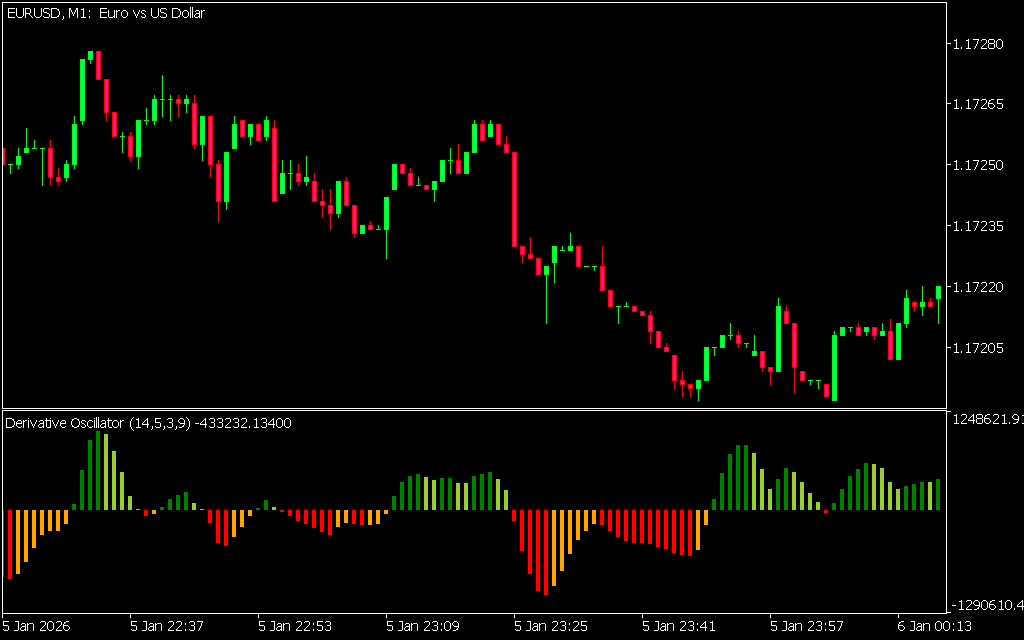Click the 5 Jan 23:25 time label
The width and height of the screenshot is (1024, 640).
tap(551, 626)
